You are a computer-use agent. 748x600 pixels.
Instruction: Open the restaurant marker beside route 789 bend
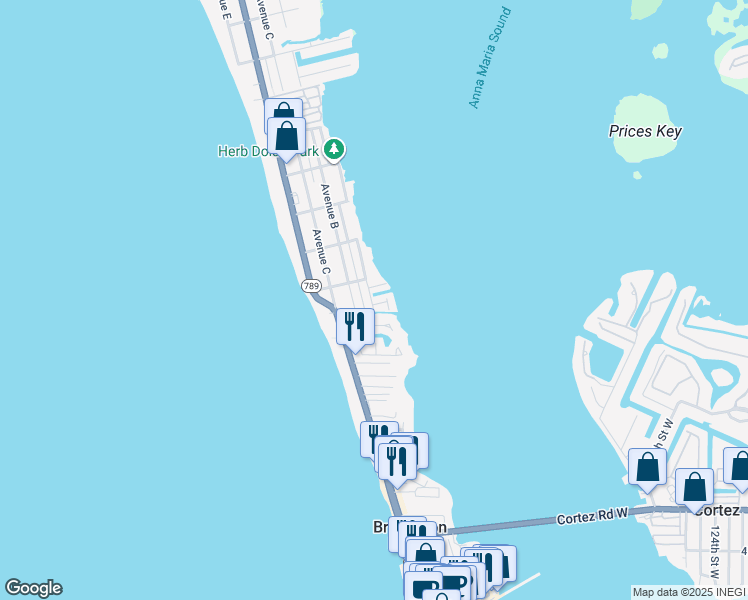point(355,329)
